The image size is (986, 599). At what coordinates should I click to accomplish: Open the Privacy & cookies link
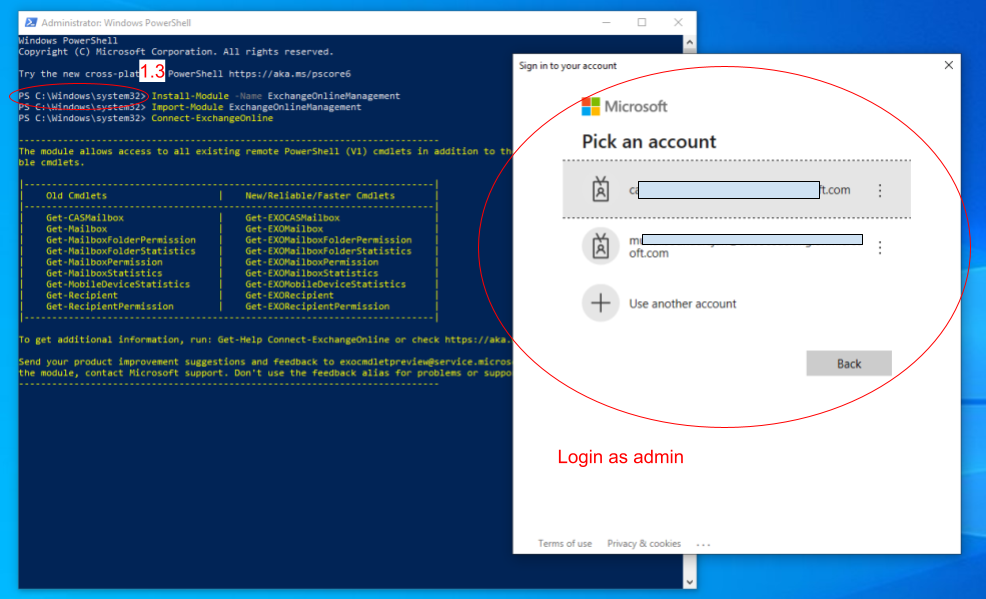[x=644, y=544]
